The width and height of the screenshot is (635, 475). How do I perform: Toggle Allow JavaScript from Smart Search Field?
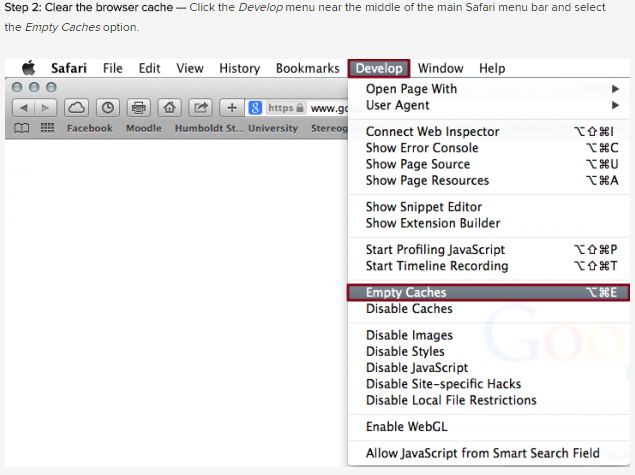pos(489,453)
